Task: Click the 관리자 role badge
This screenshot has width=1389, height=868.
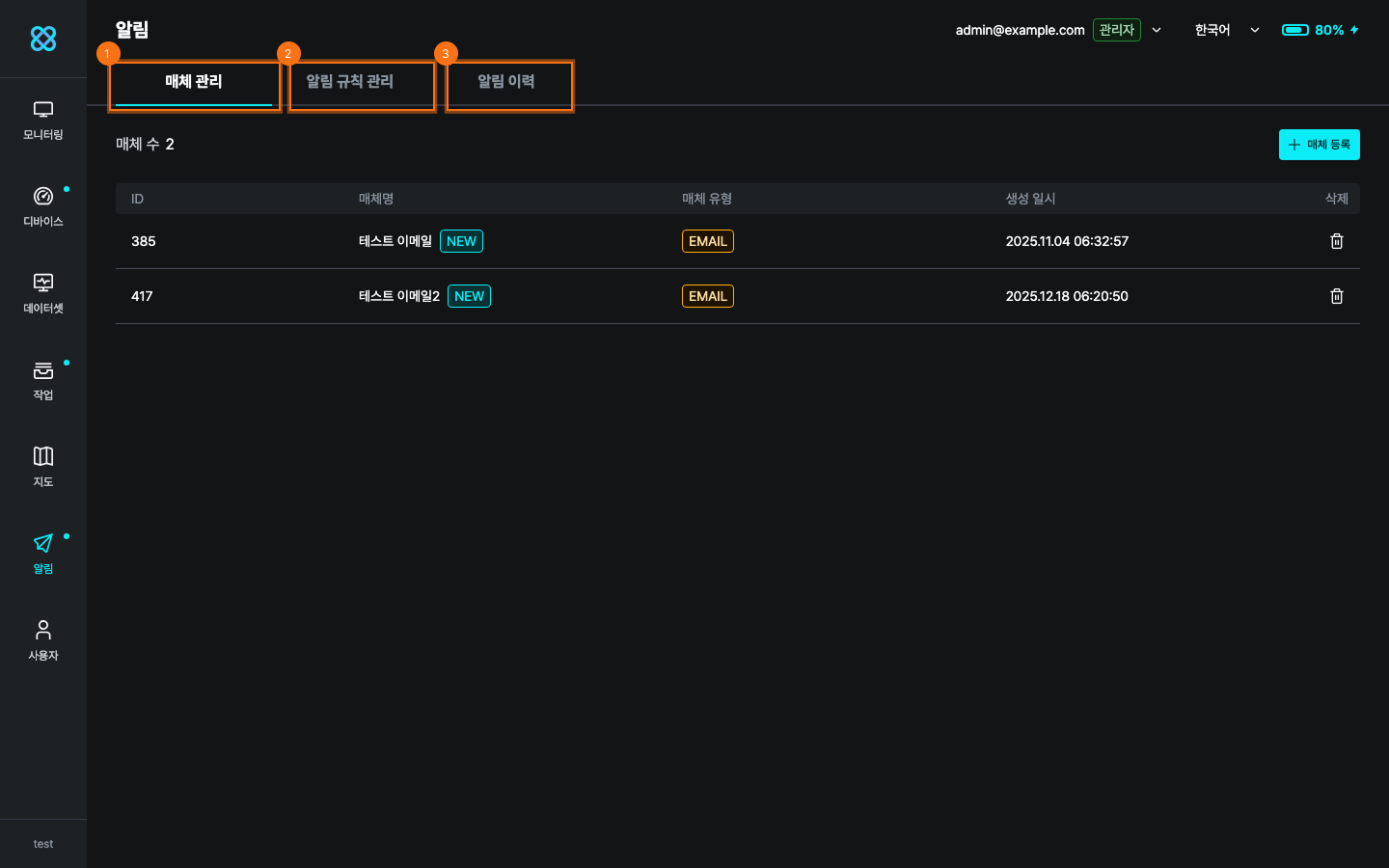Action: (1116, 30)
